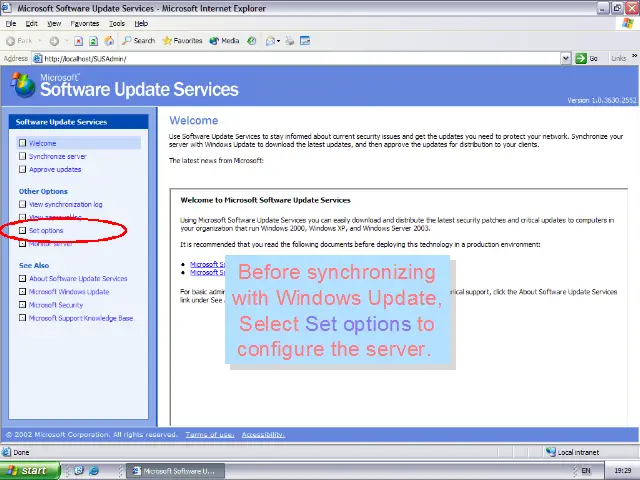Open Microsoft Support Knowledge Base link
Image resolution: width=640 pixels, height=480 pixels.
[81, 318]
